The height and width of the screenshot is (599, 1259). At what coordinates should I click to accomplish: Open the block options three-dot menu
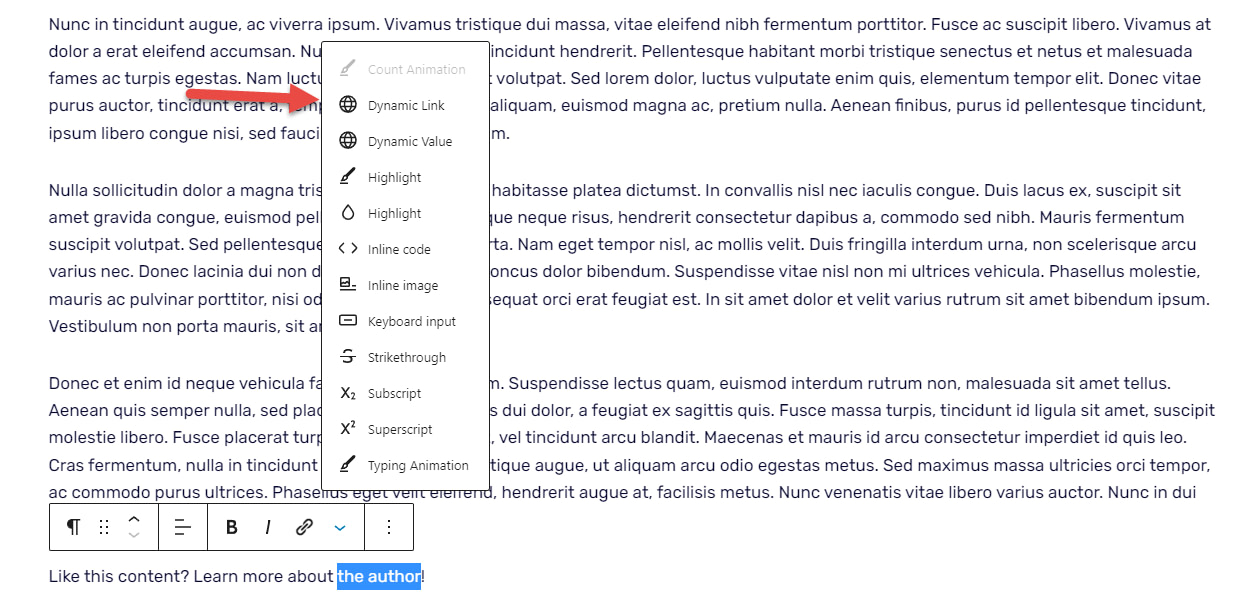pyautogui.click(x=389, y=526)
